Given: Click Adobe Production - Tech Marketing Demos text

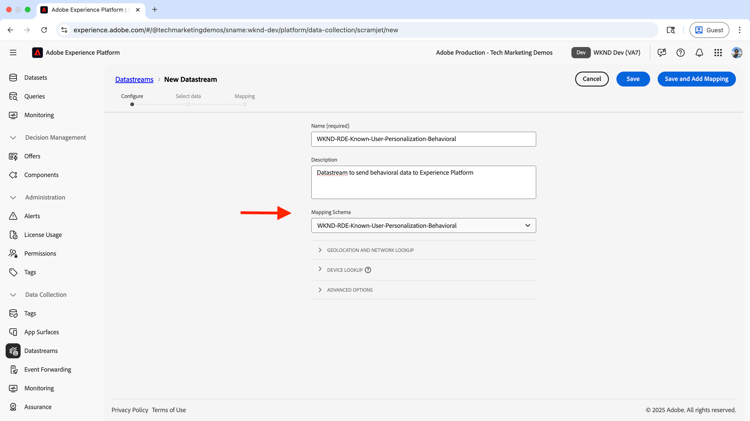Looking at the screenshot, I should [494, 53].
